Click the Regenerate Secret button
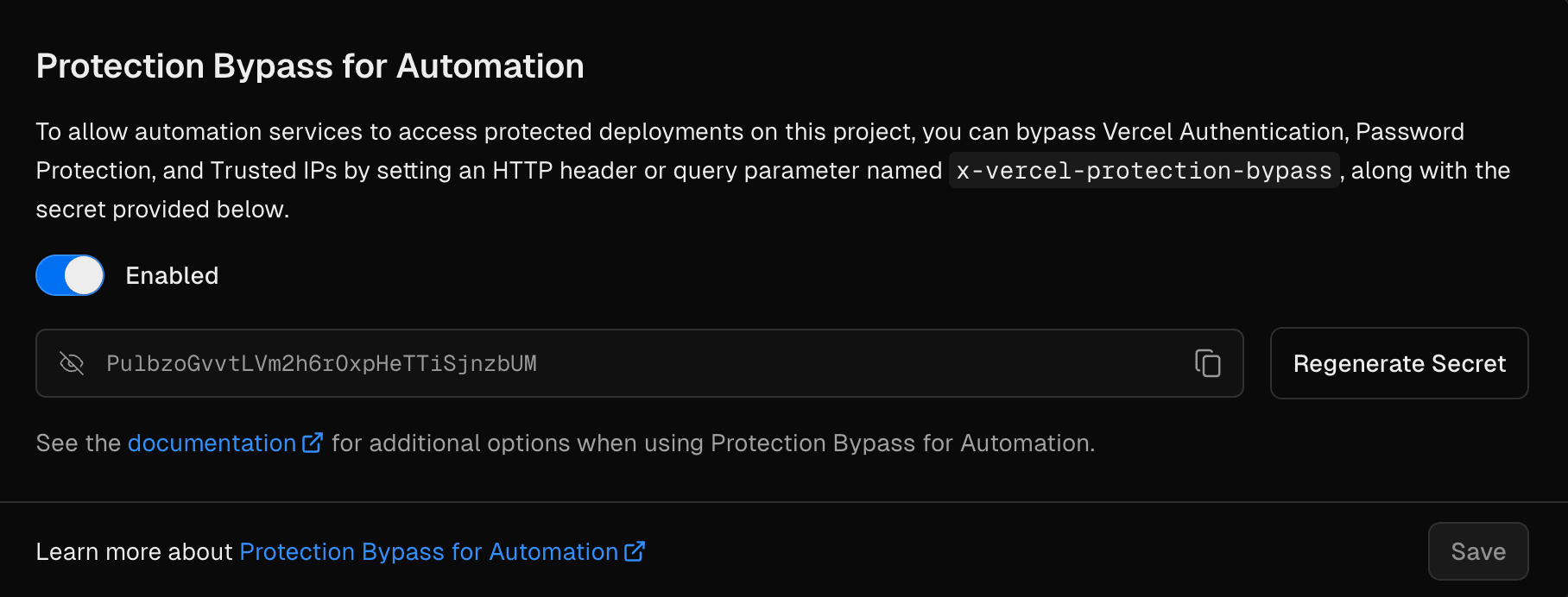 [x=1398, y=363]
